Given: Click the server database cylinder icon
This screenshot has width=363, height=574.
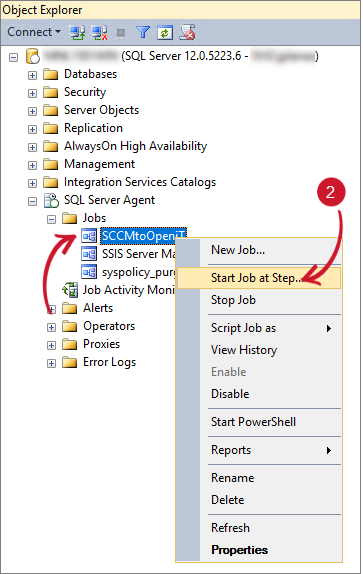Looking at the screenshot, I should (33, 56).
